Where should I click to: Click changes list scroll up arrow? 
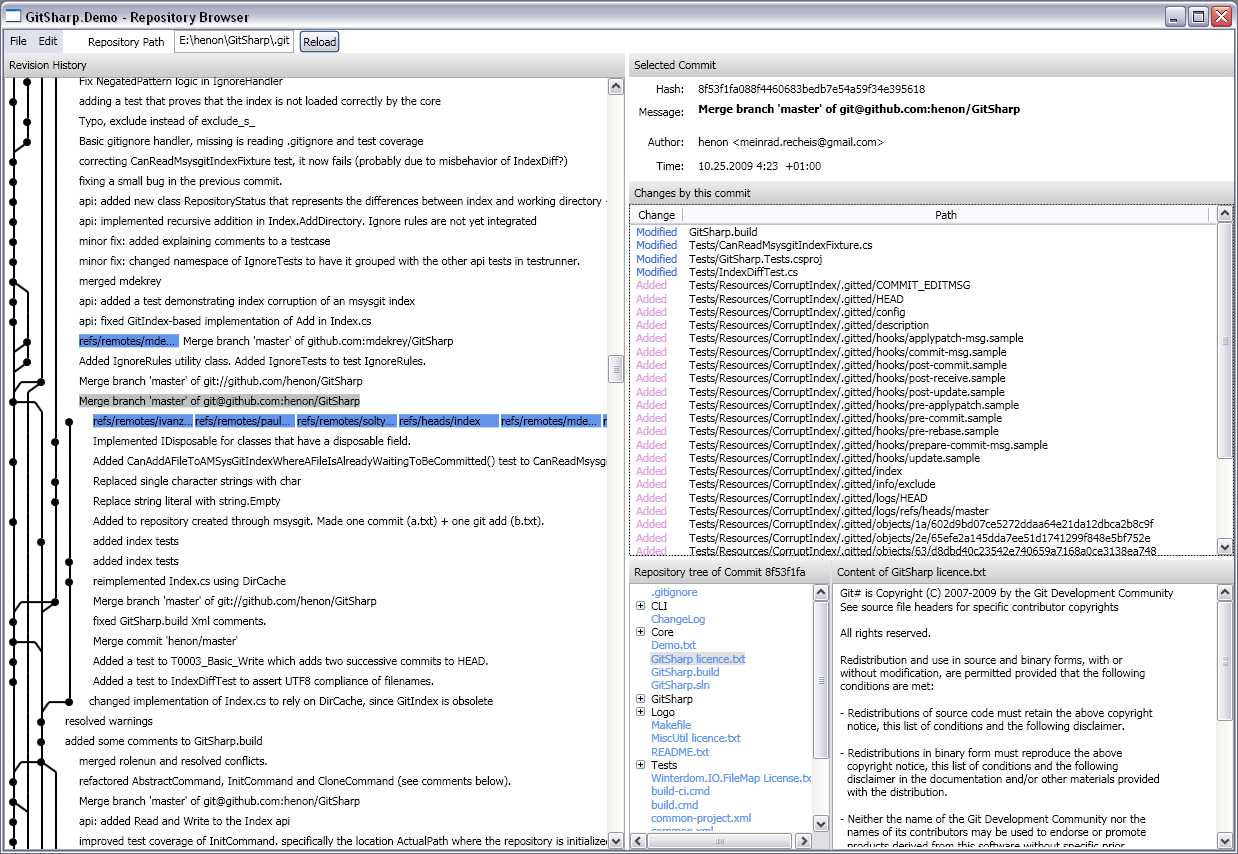pyautogui.click(x=1225, y=214)
